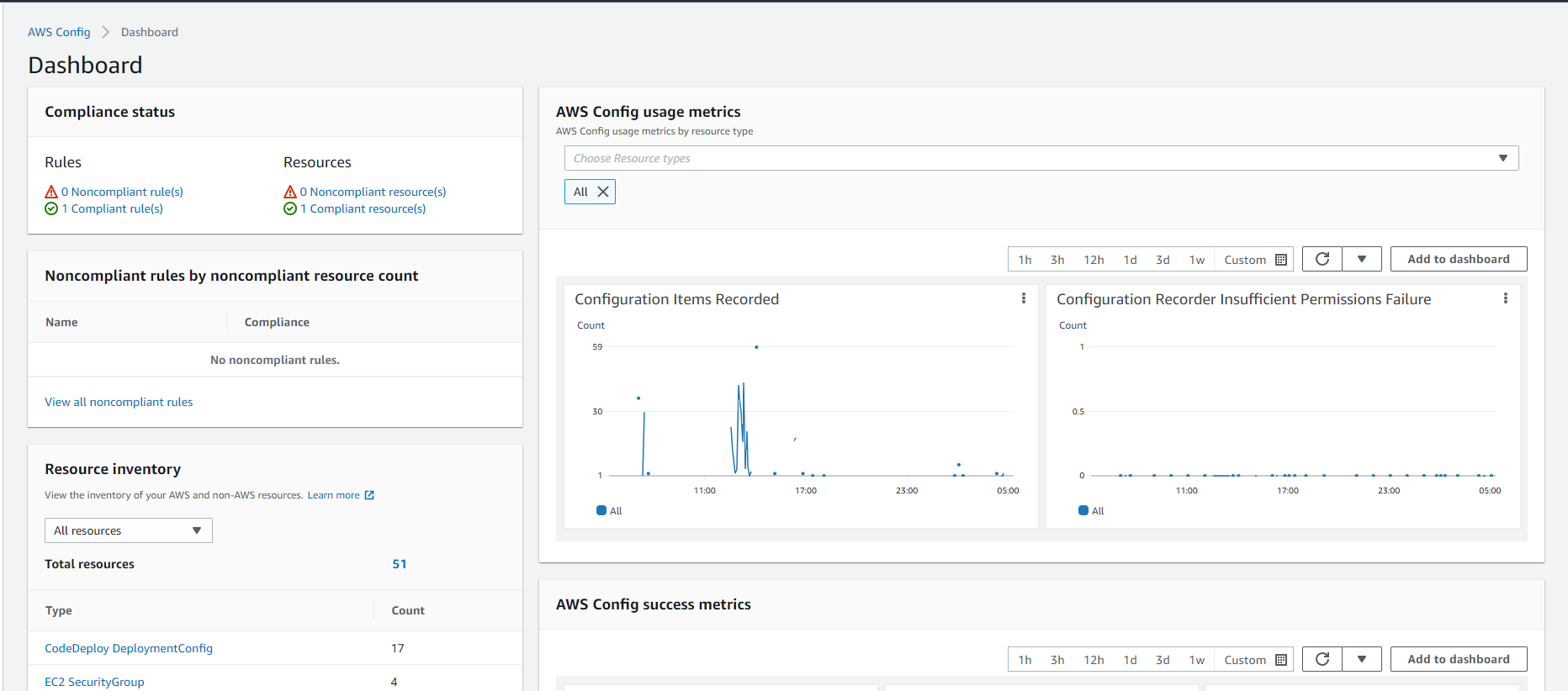This screenshot has height=691, width=1568.
Task: Open refresh options dropdown in success metrics
Action: (1362, 659)
